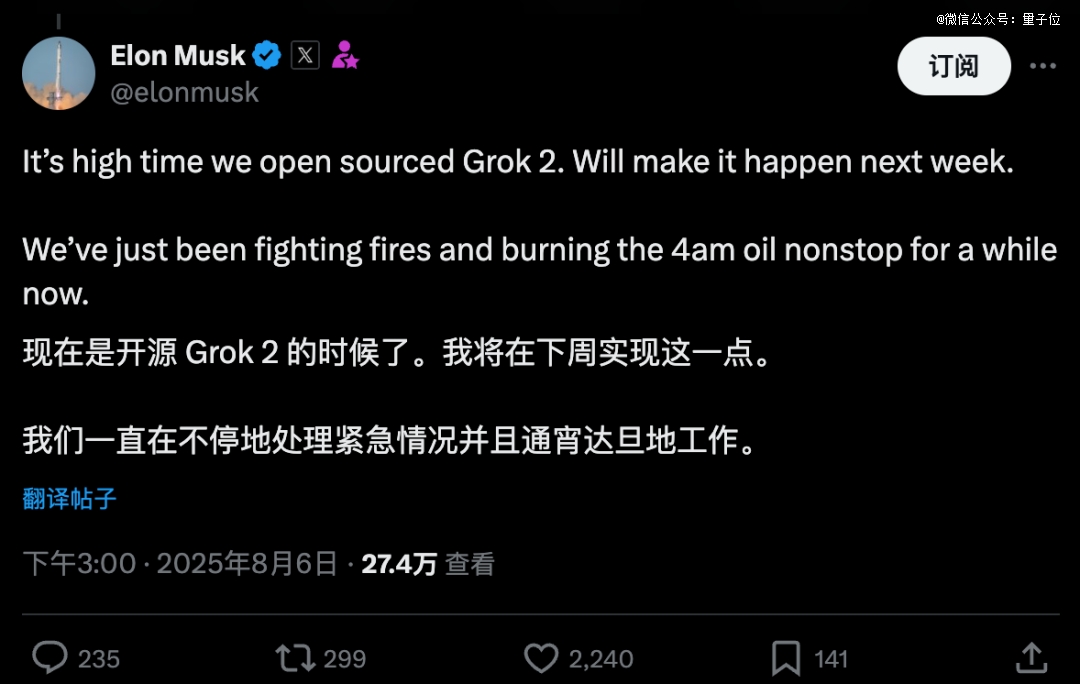Open Elon Musk's profile avatar
This screenshot has height=684, width=1080.
(59, 73)
